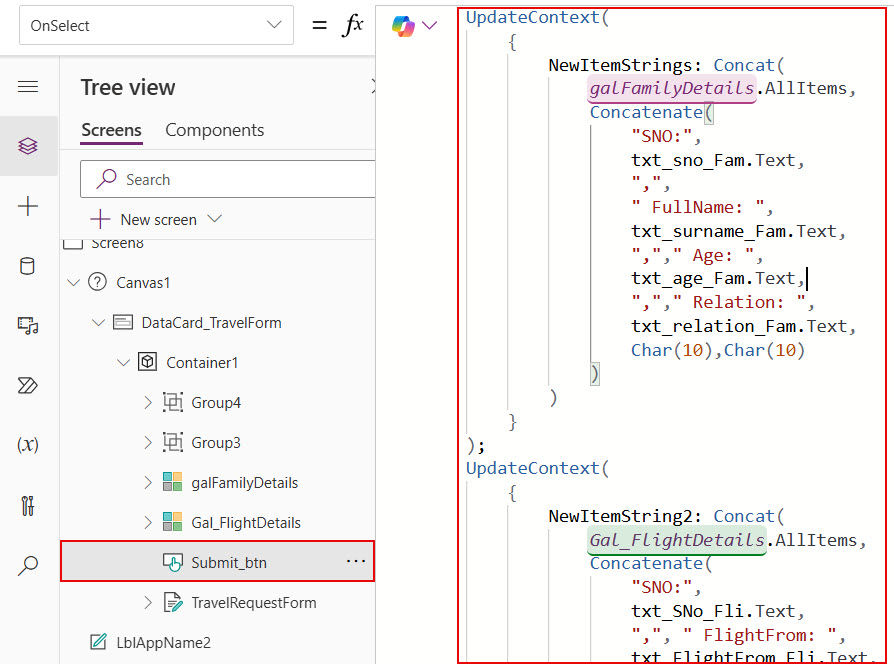894x664 pixels.
Task: Select Canvas1 in tree view
Action: [143, 283]
